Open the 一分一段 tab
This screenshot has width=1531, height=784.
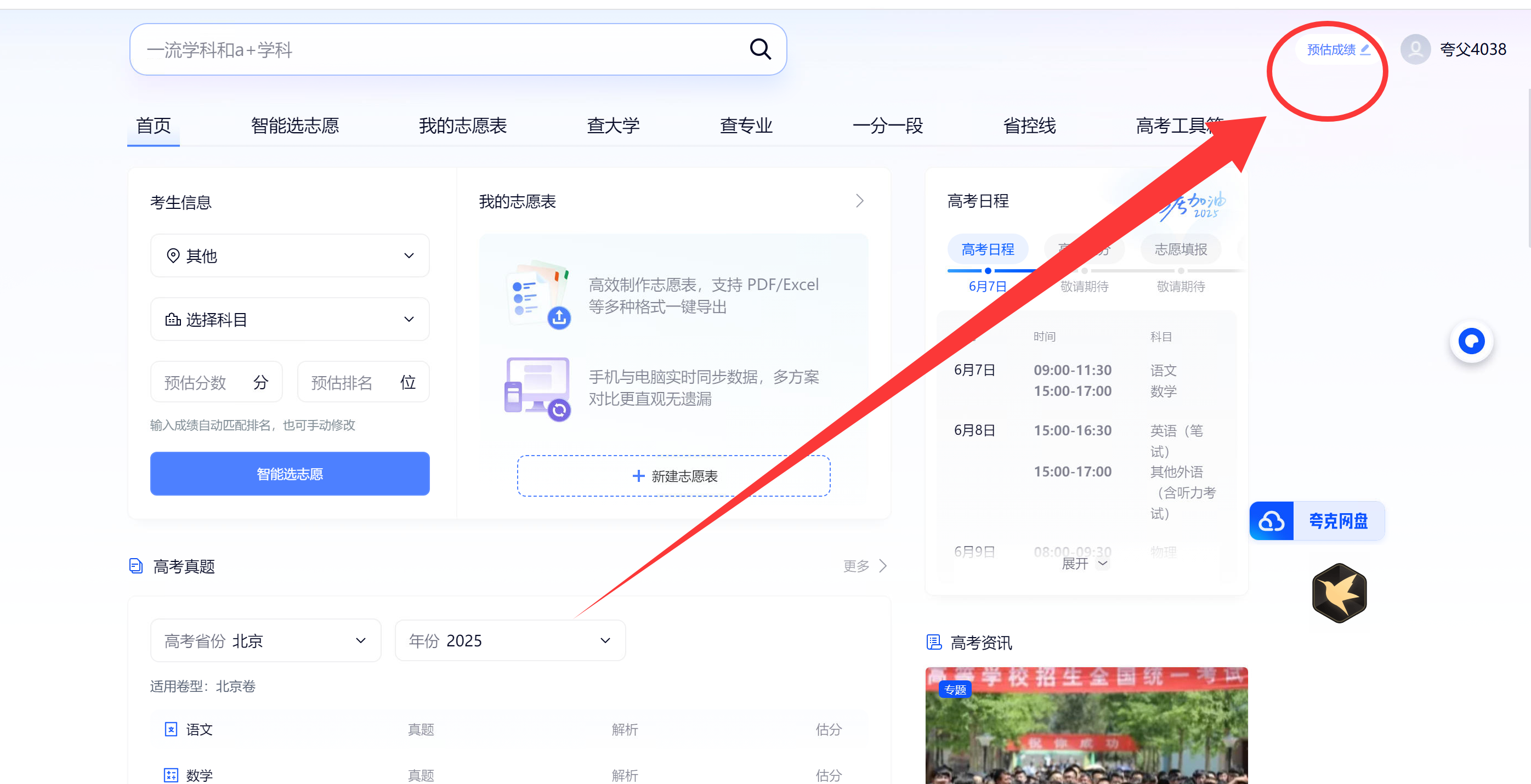pos(887,126)
